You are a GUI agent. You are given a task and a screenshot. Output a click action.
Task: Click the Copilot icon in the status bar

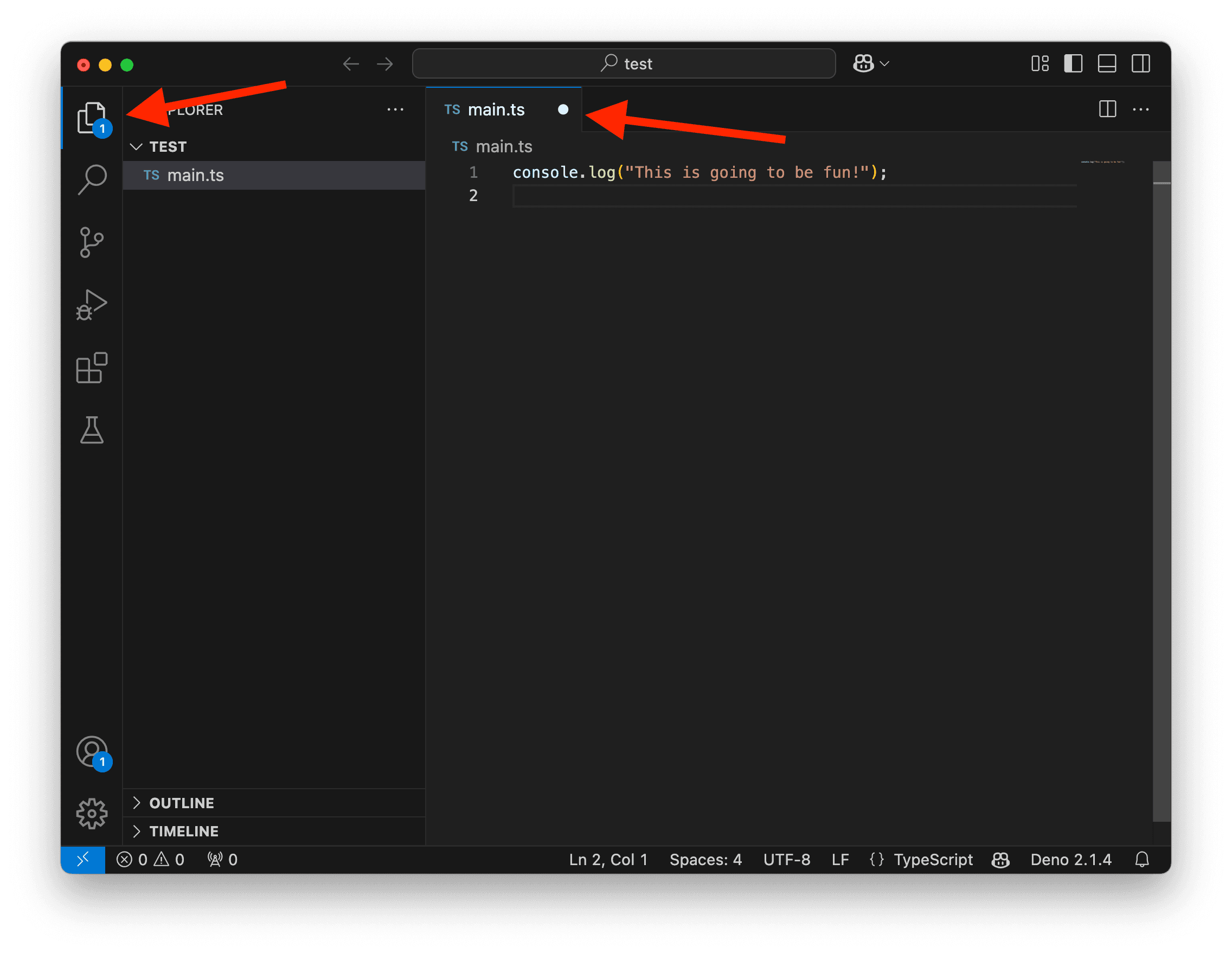(999, 859)
